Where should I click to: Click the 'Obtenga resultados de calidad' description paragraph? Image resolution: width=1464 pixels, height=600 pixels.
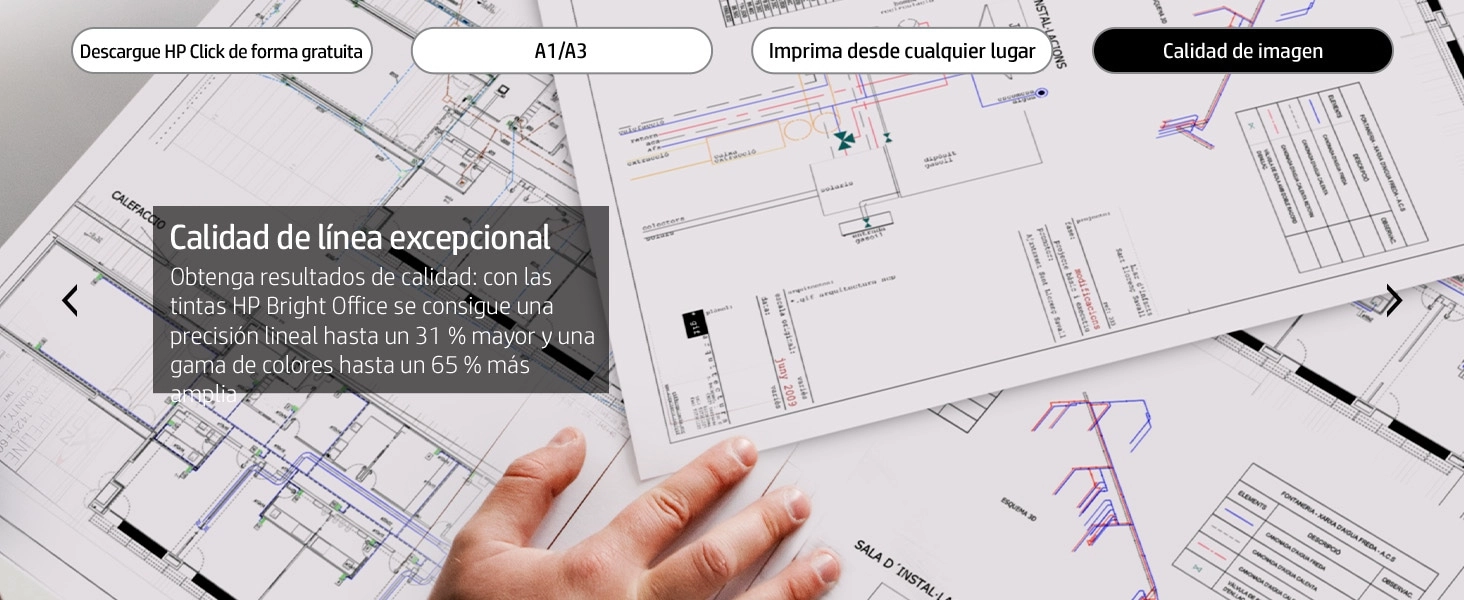click(382, 335)
